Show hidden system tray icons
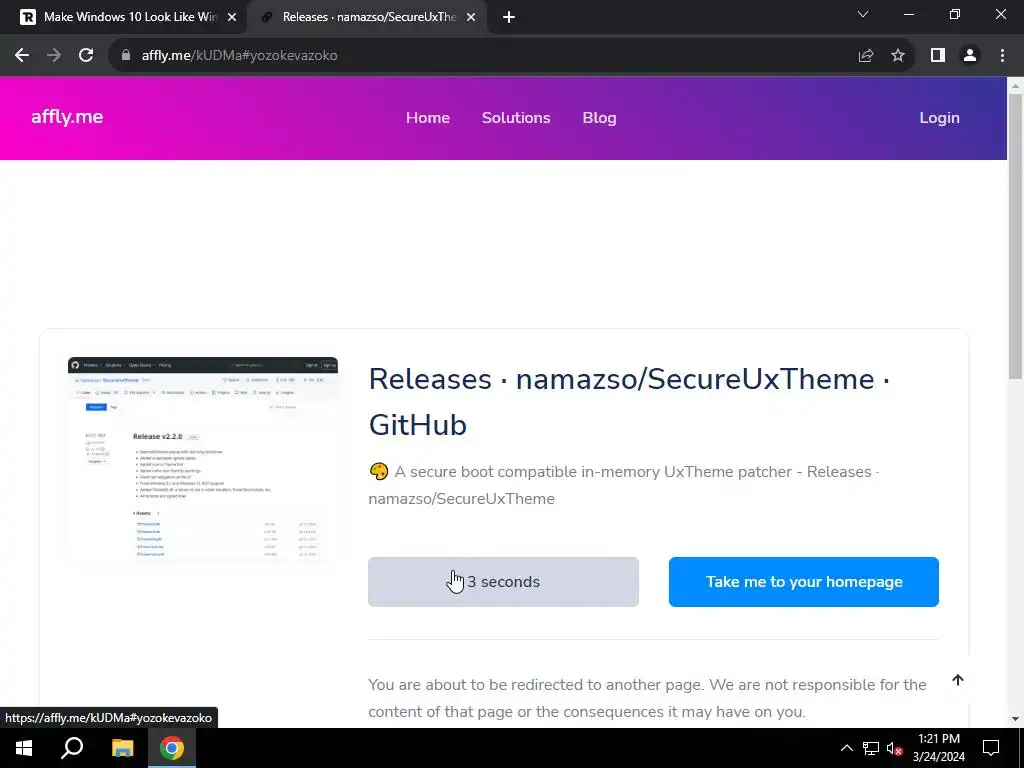This screenshot has width=1024, height=768. coord(846,748)
